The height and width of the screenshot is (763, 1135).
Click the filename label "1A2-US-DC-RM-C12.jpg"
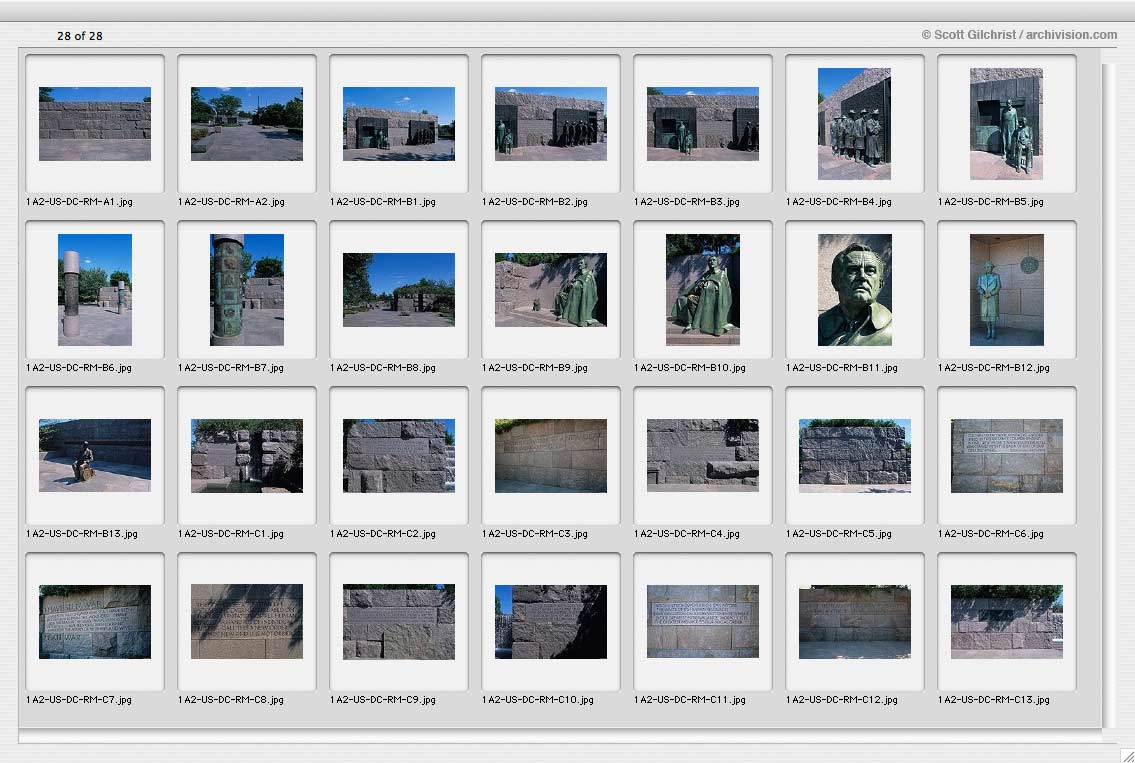pyautogui.click(x=842, y=700)
